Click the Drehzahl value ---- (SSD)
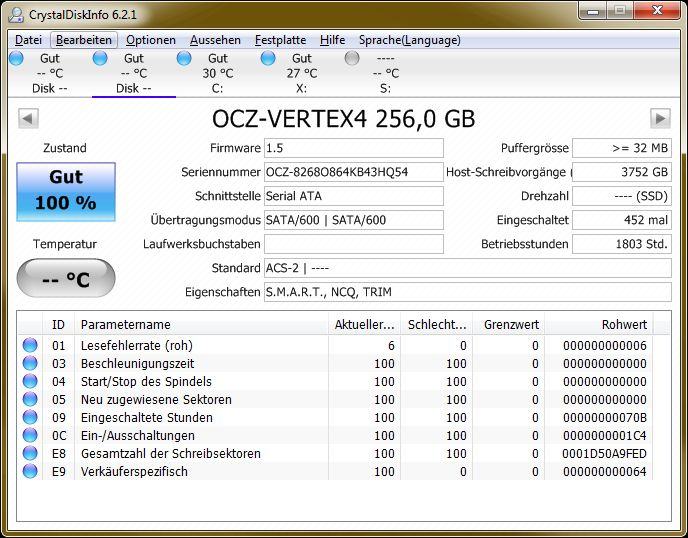 pos(622,196)
